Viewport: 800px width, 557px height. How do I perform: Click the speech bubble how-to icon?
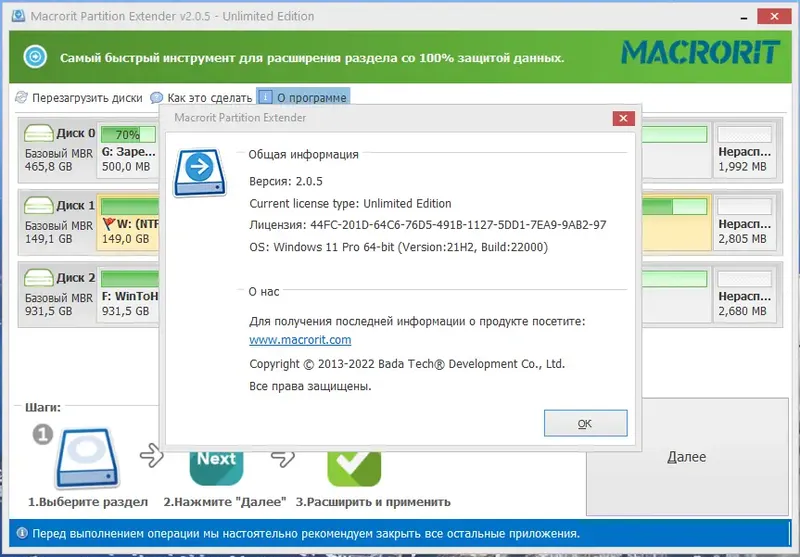[157, 97]
